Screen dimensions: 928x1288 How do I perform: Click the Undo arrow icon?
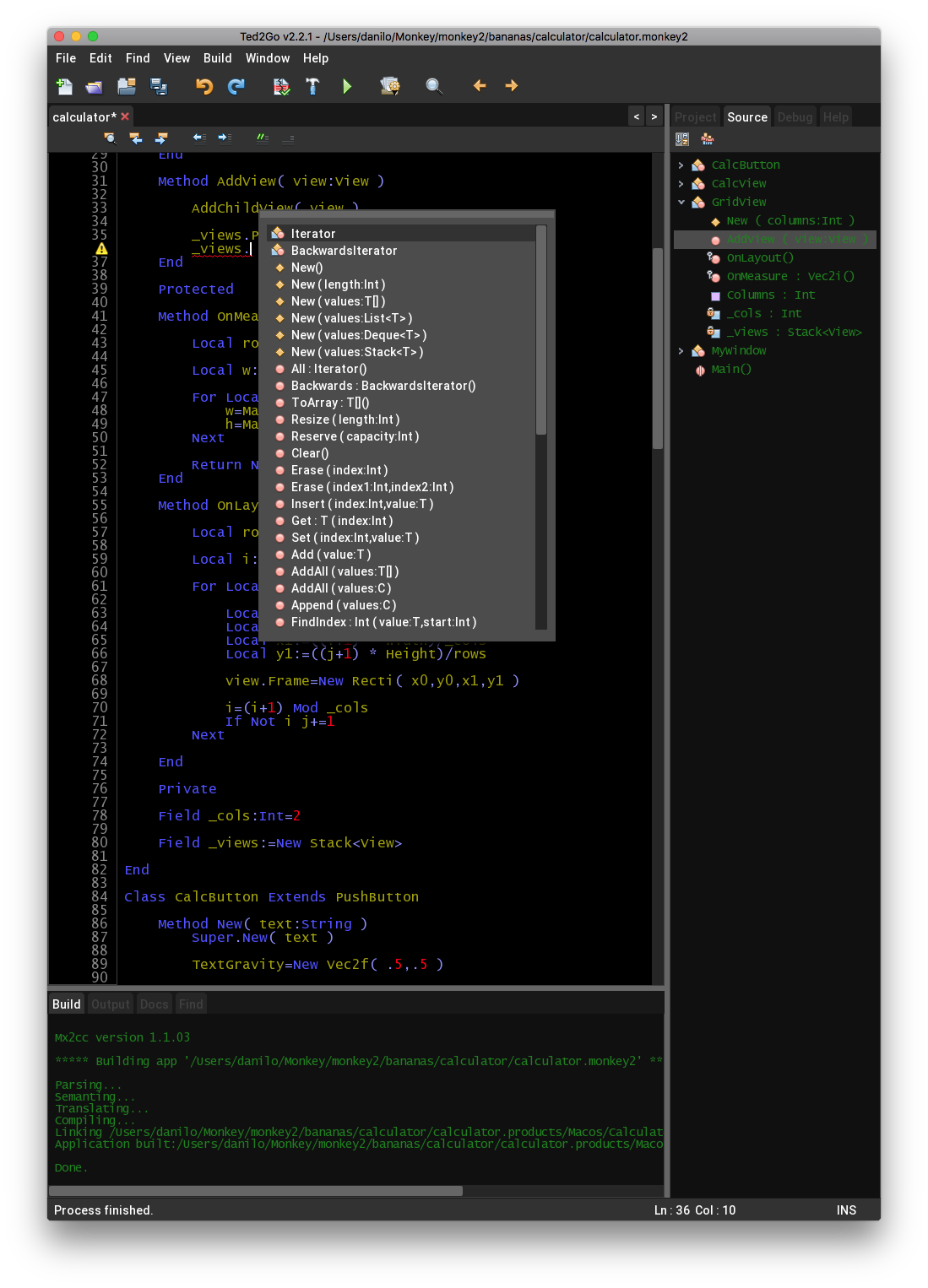[204, 86]
